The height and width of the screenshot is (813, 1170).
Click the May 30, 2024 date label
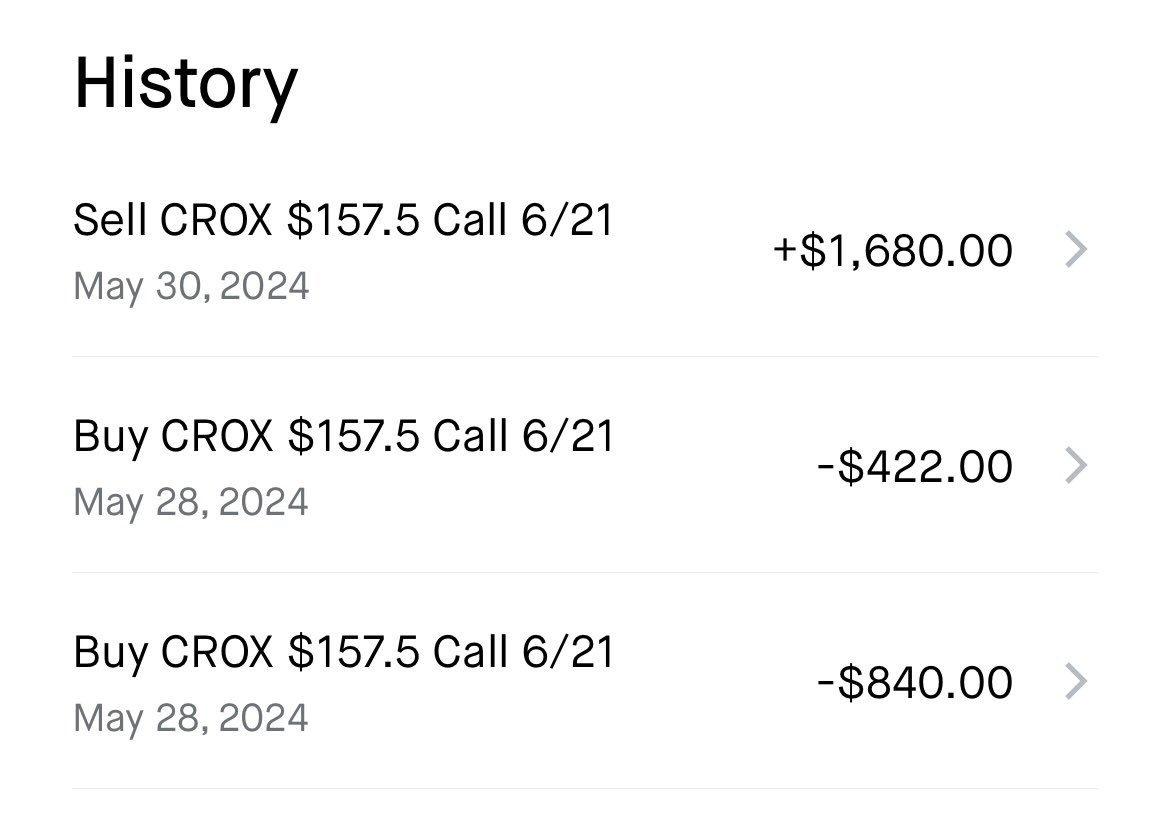coord(191,286)
